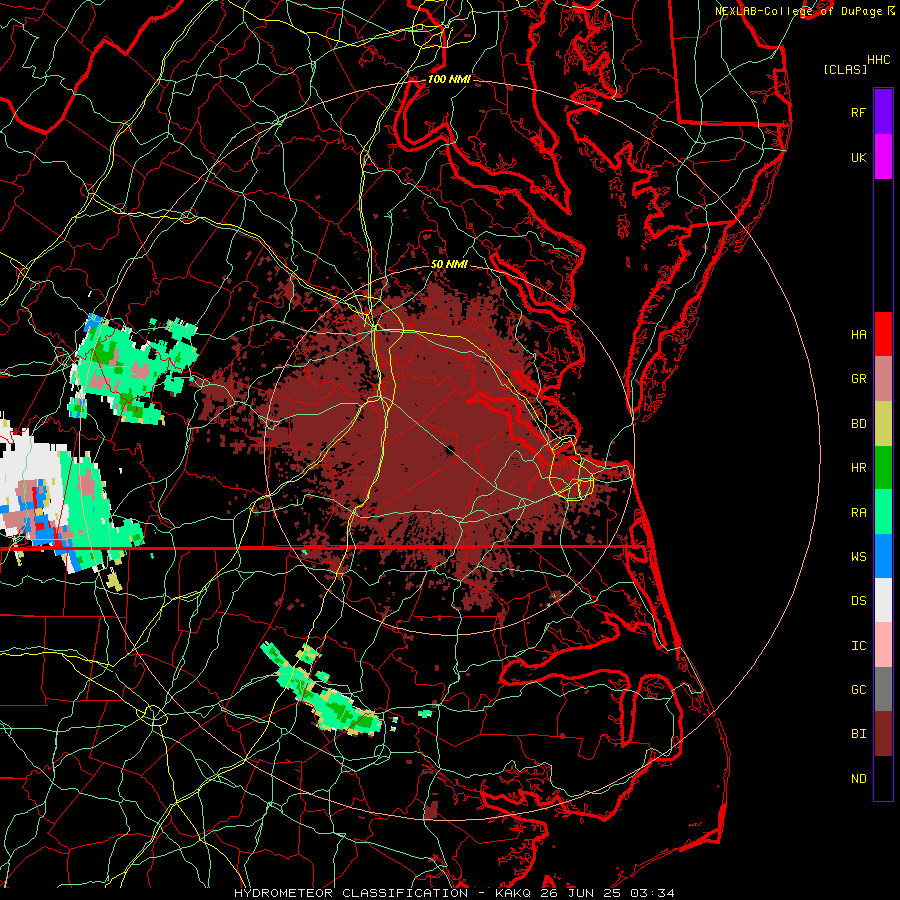The width and height of the screenshot is (900, 900).
Task: Select the dusty pink GR legend swatch
Action: (883, 379)
